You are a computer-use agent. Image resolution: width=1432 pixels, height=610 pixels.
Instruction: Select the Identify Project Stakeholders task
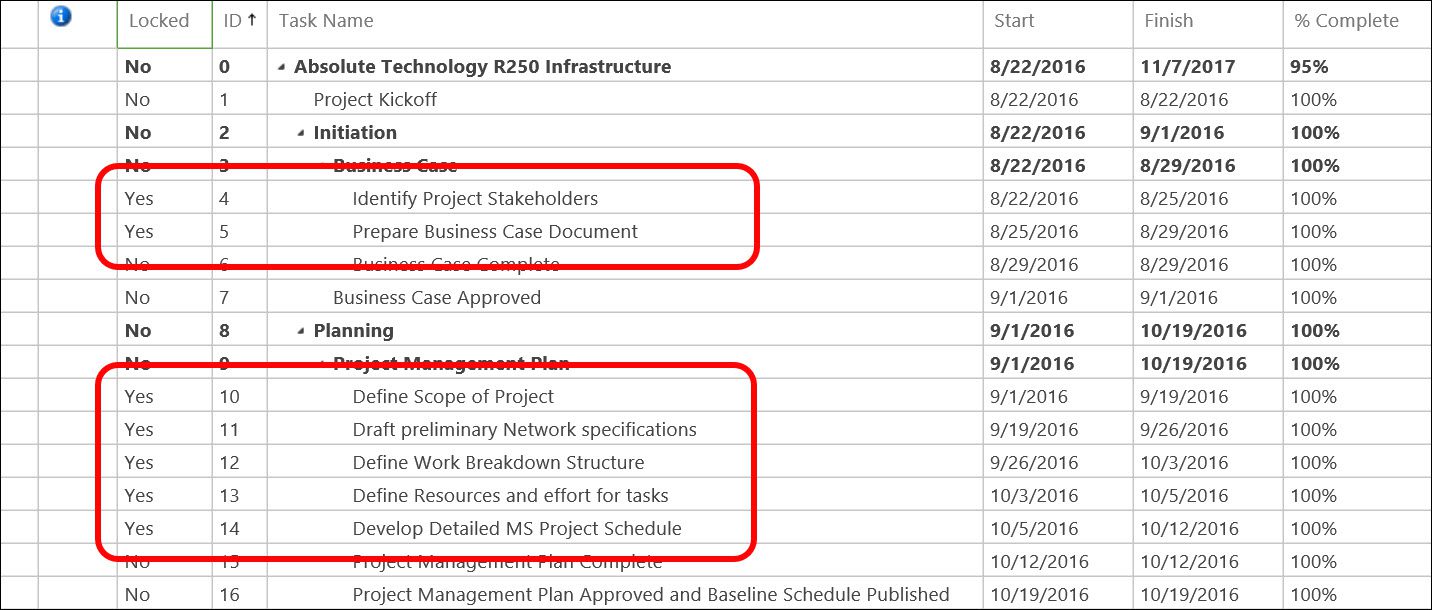click(475, 199)
